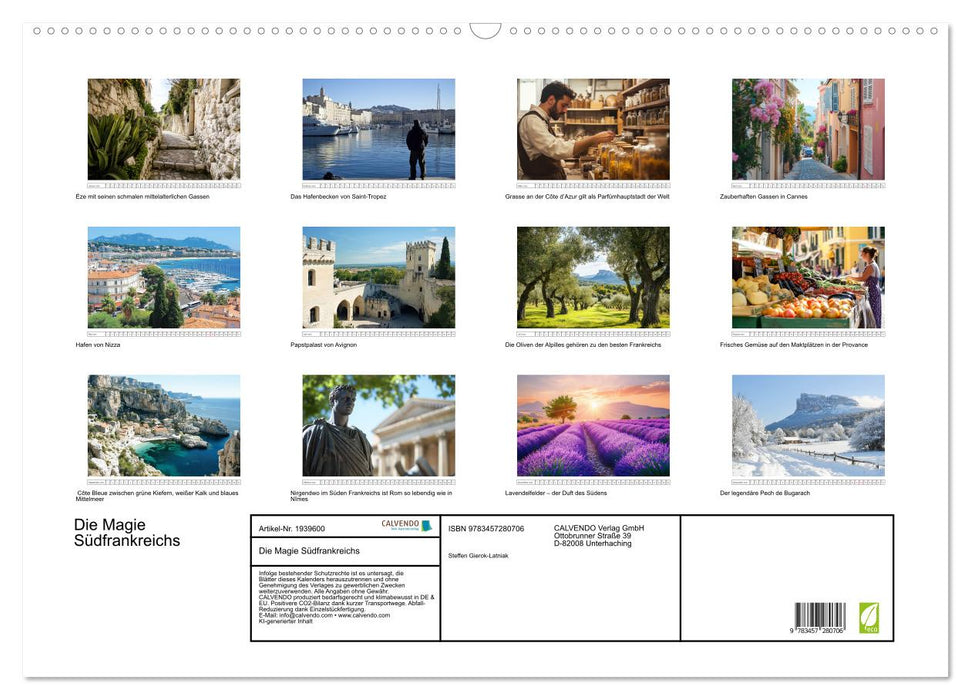971x700 pixels.
Task: Open the Alpilles olive grove photo
Action: click(x=594, y=277)
